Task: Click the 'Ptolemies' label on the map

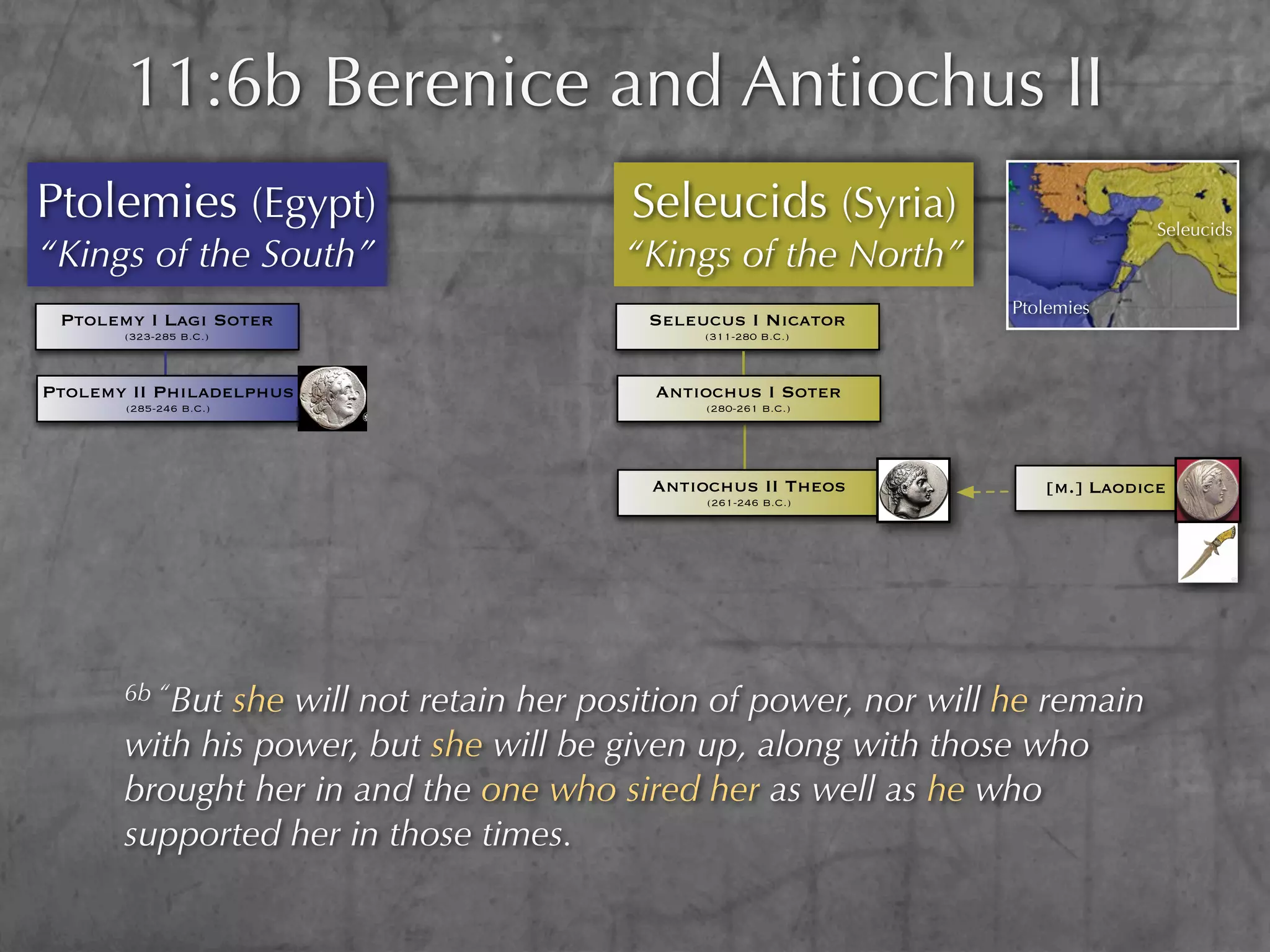Action: (1050, 307)
